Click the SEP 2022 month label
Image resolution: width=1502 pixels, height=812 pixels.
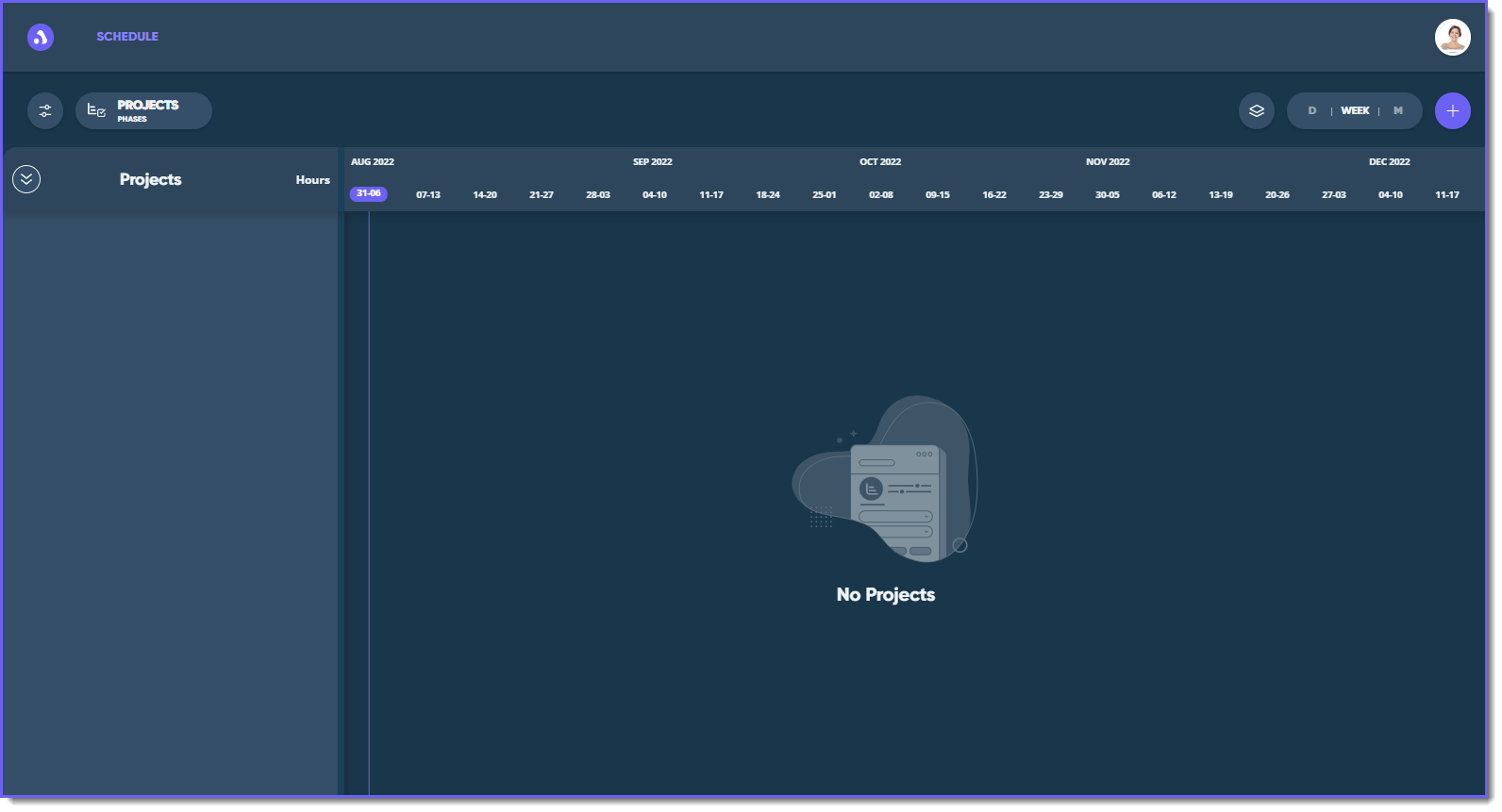pos(652,162)
